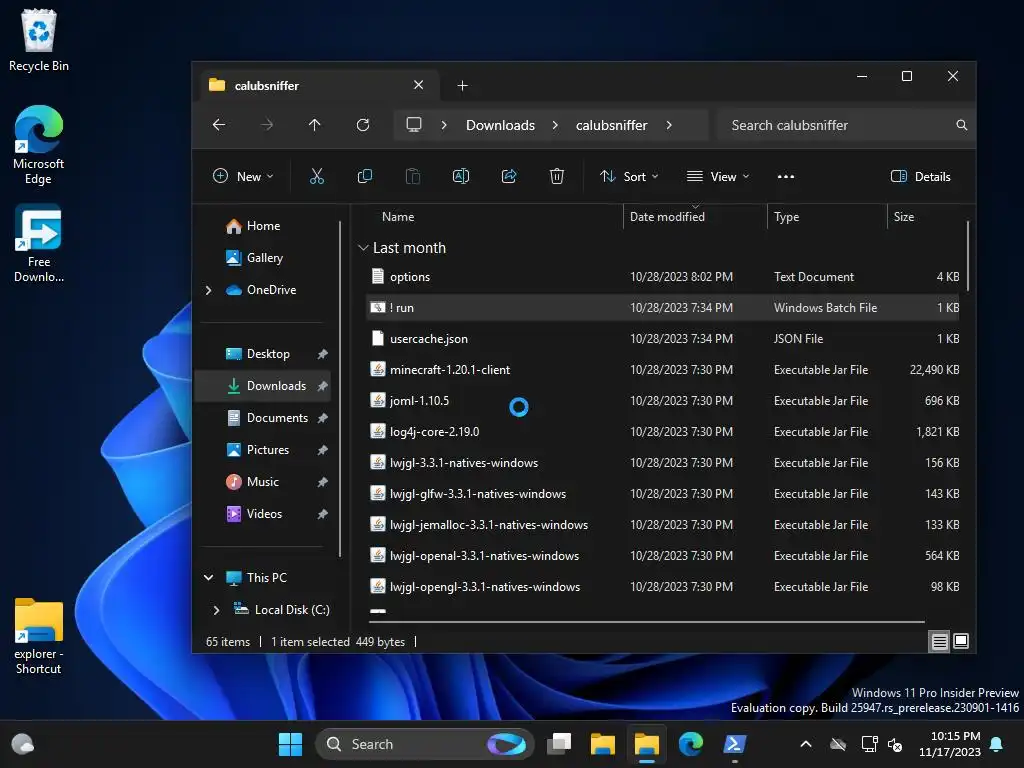Screen dimensions: 1024x768
Task: Open the Sort dropdown menu
Action: pyautogui.click(x=629, y=176)
